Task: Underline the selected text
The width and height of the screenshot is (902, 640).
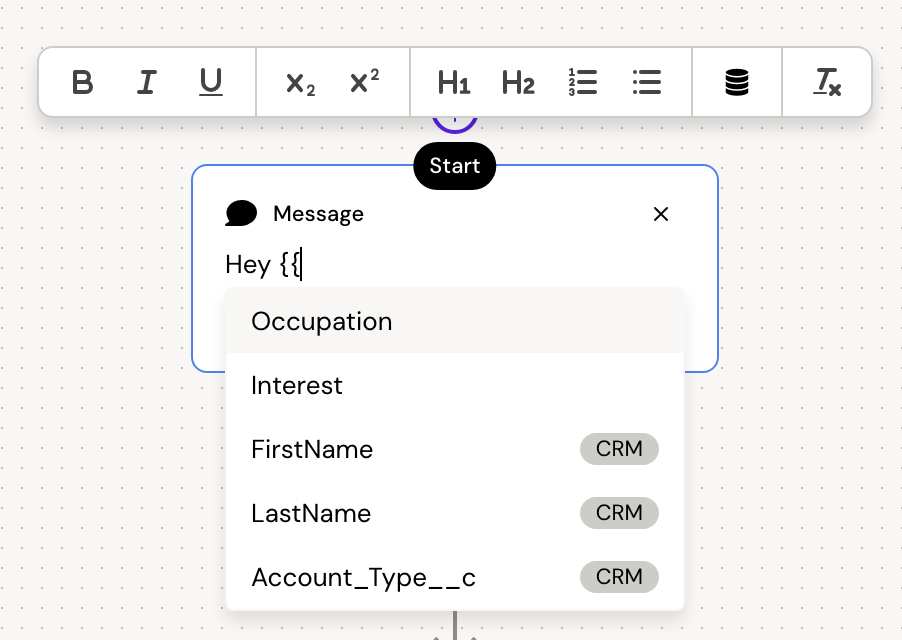Action: [210, 82]
